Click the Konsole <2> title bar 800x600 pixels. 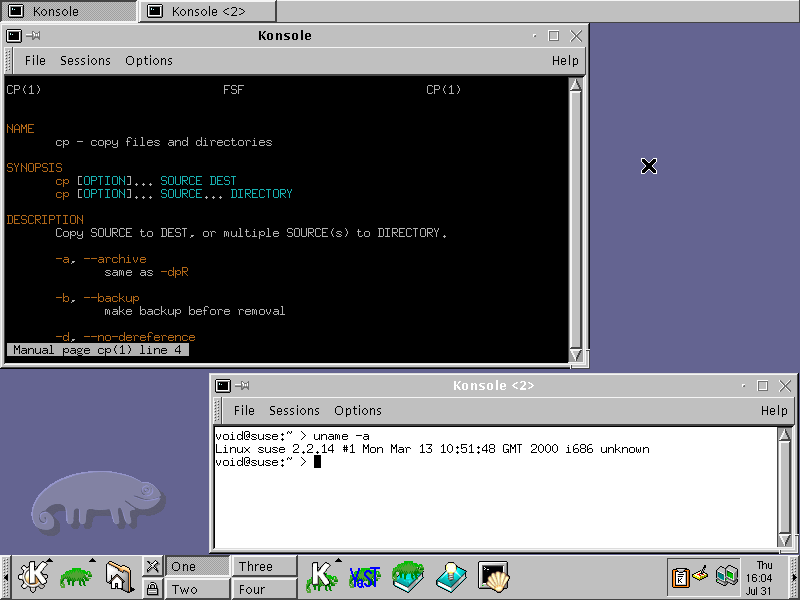pyautogui.click(x=493, y=386)
